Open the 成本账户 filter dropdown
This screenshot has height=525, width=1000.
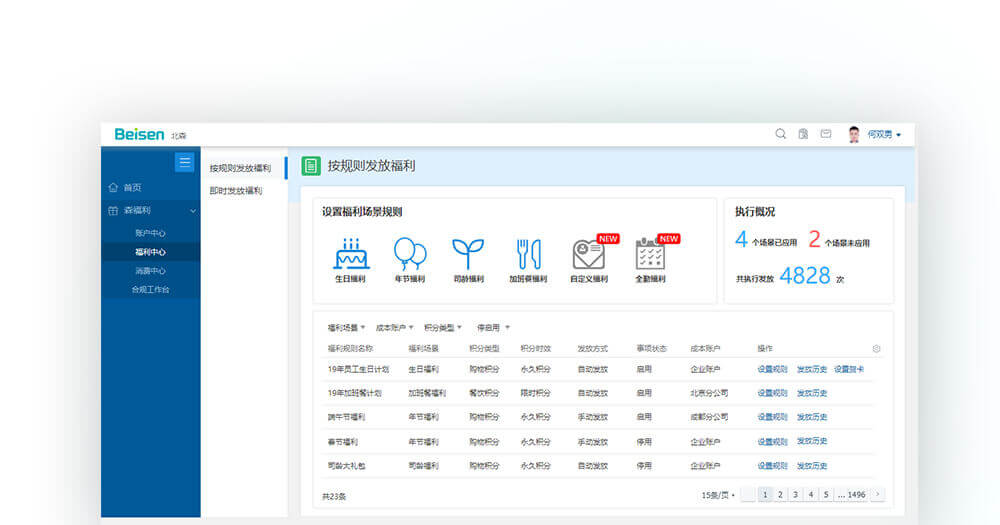(x=394, y=328)
